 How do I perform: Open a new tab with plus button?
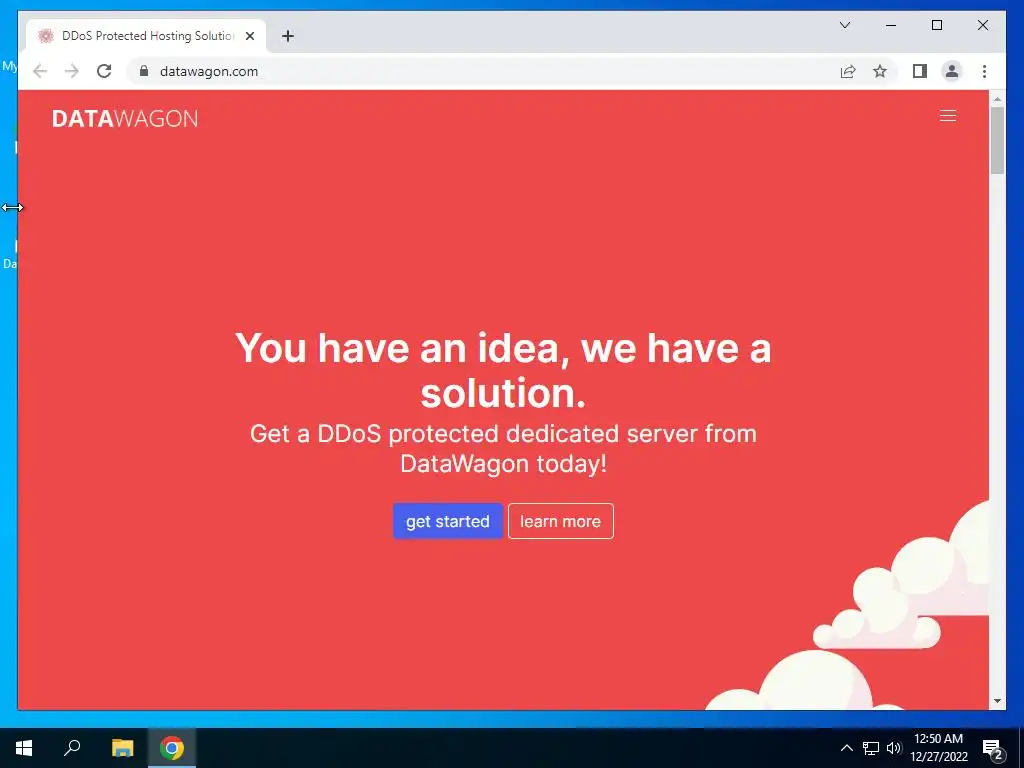pyautogui.click(x=287, y=36)
